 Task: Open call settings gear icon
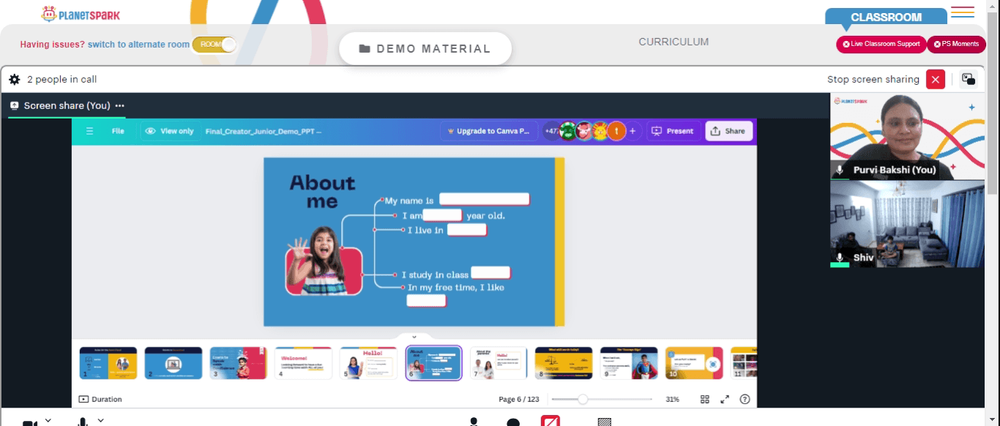[14, 79]
